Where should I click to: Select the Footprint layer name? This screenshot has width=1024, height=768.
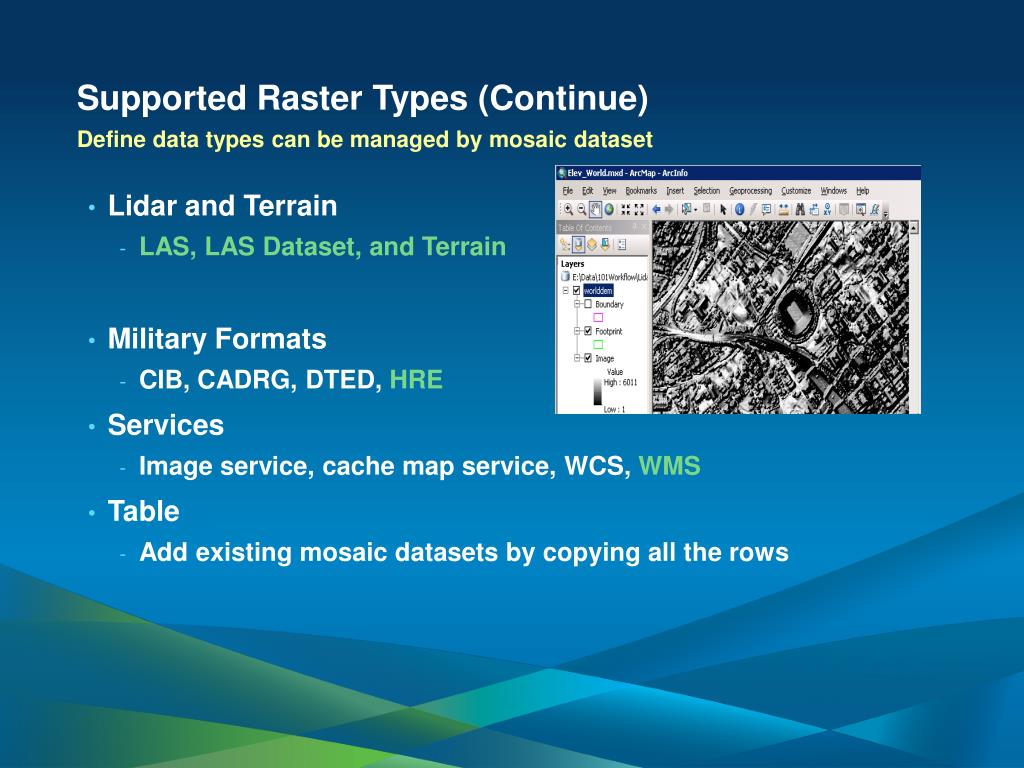click(x=609, y=331)
